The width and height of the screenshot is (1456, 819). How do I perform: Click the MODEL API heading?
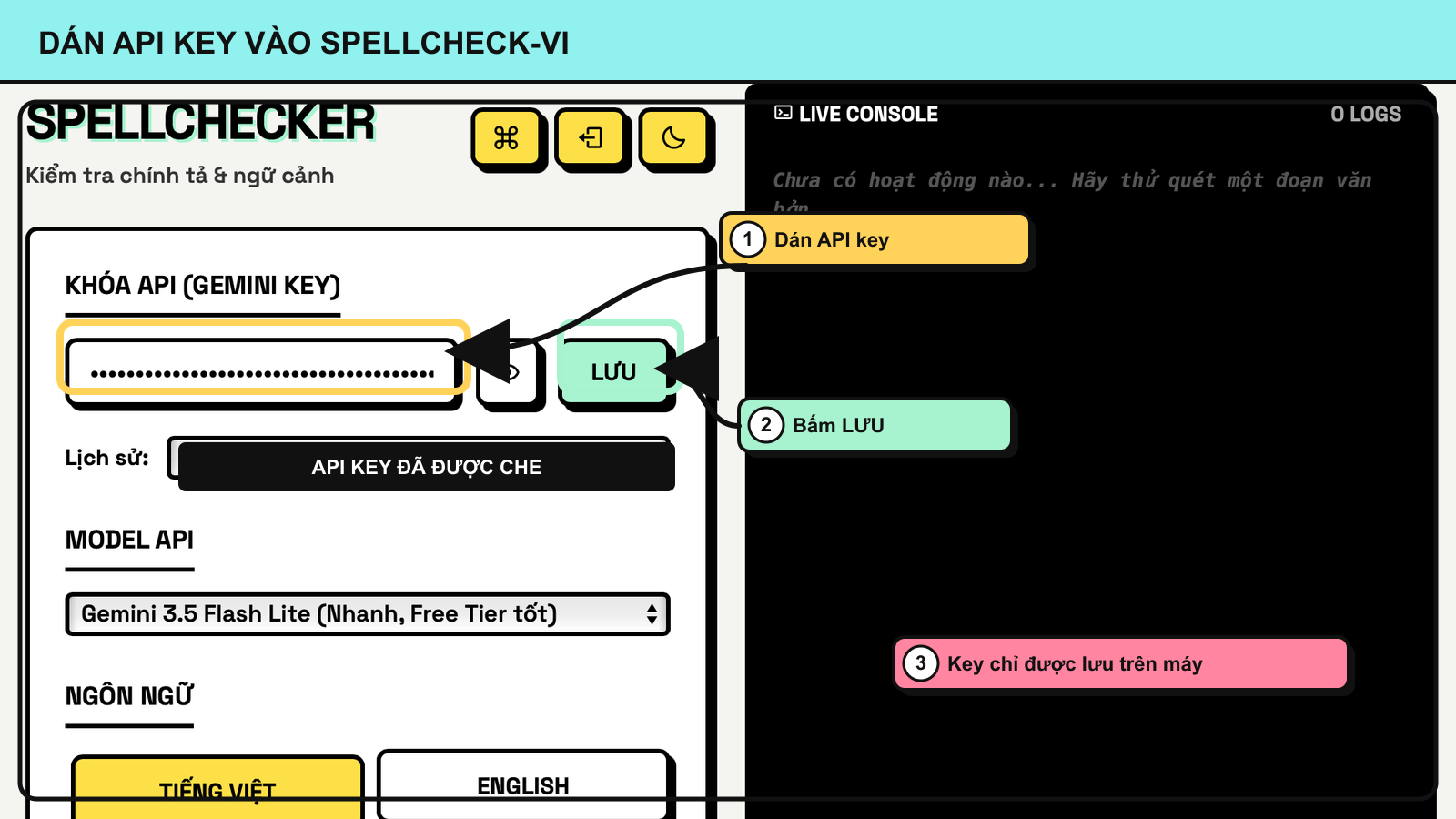point(129,540)
